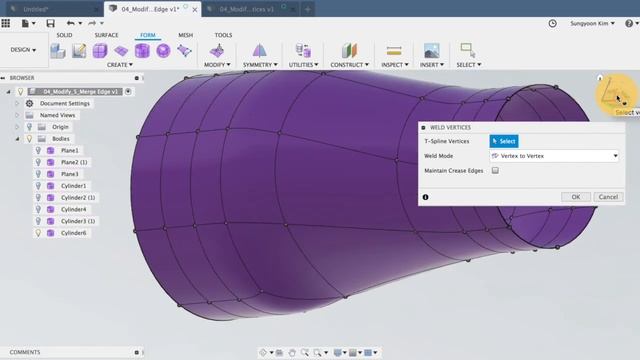Click the Redo arrow
This screenshot has height=360, width=640.
[x=92, y=23]
